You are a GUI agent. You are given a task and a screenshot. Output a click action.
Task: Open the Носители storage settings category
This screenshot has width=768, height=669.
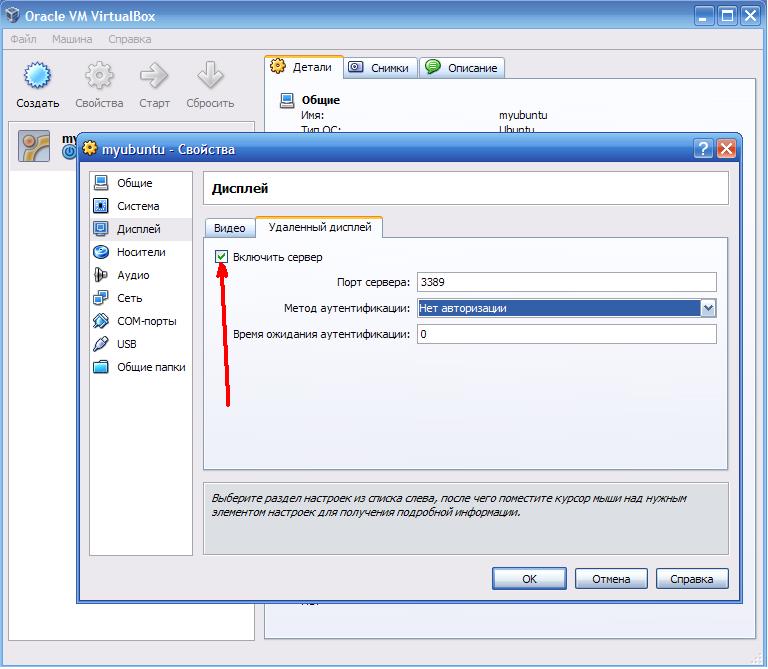click(141, 252)
